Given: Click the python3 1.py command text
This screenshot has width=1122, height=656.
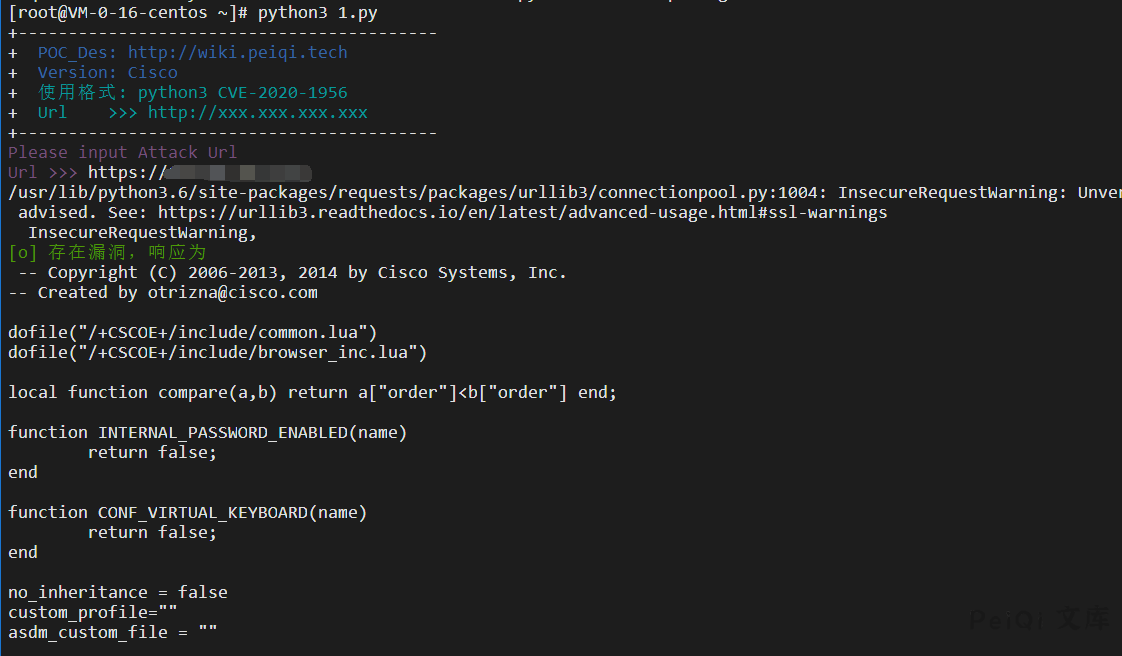Looking at the screenshot, I should pos(317,13).
